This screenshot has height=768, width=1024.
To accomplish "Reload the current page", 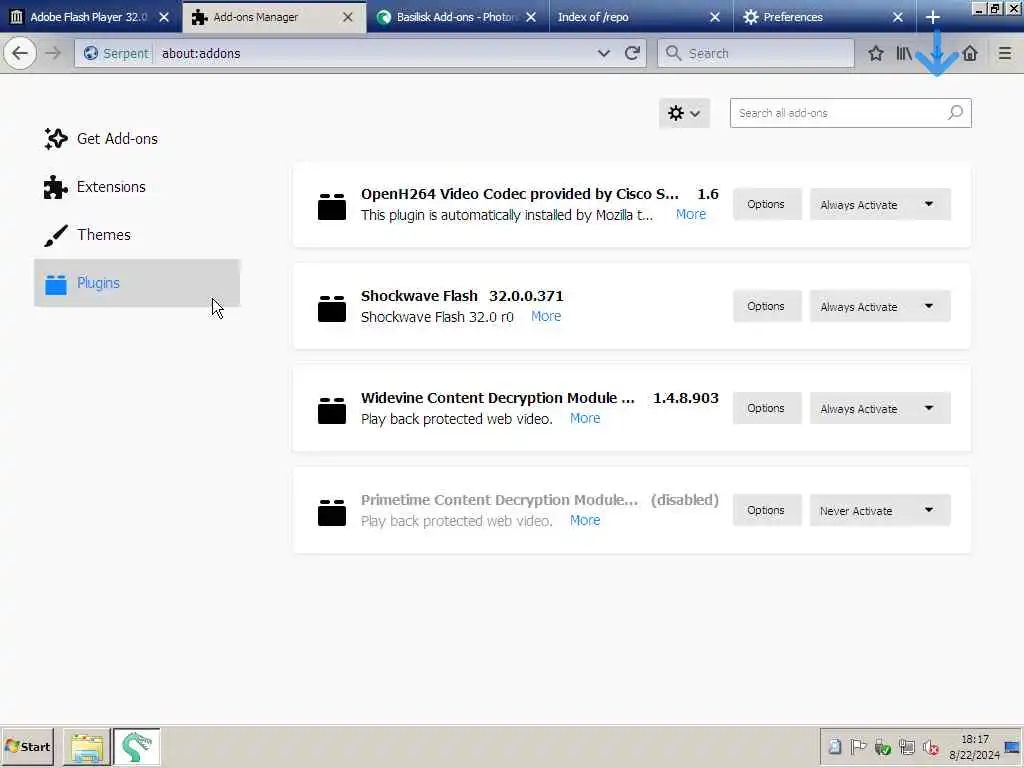I will pyautogui.click(x=632, y=53).
